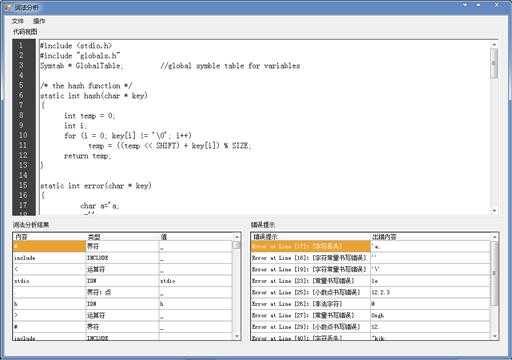Viewport: 512px width, 360px height.
Task: Select the stdio IDN token row
Action: [123, 281]
